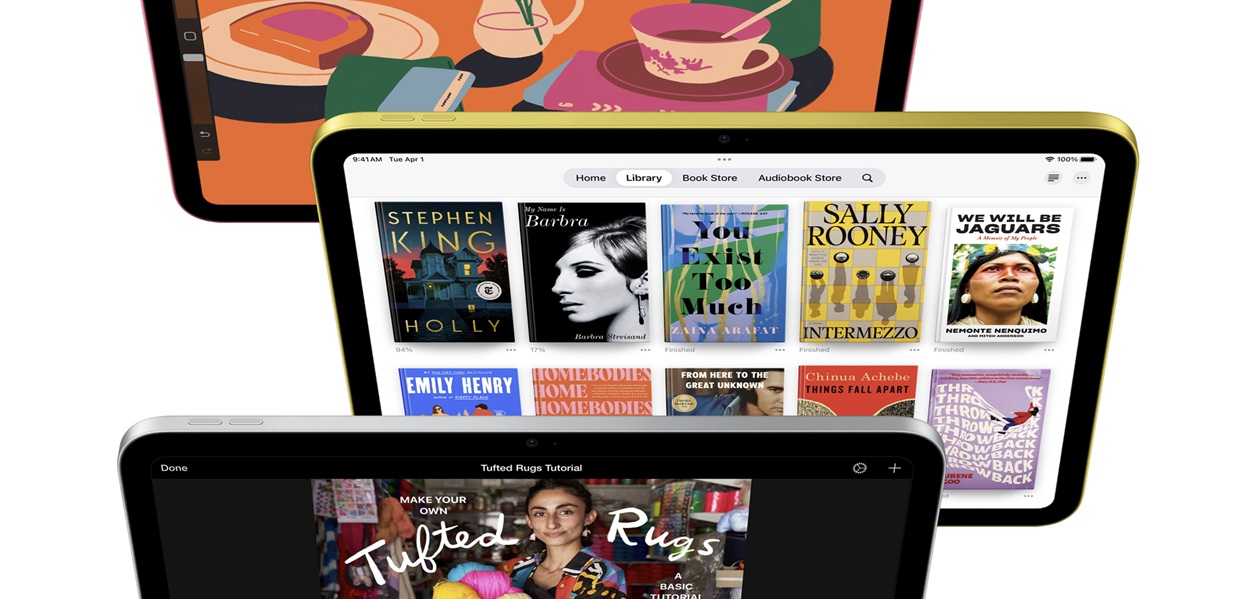Tap the battery indicator icon
This screenshot has width=1250, height=599.
(x=1088, y=159)
